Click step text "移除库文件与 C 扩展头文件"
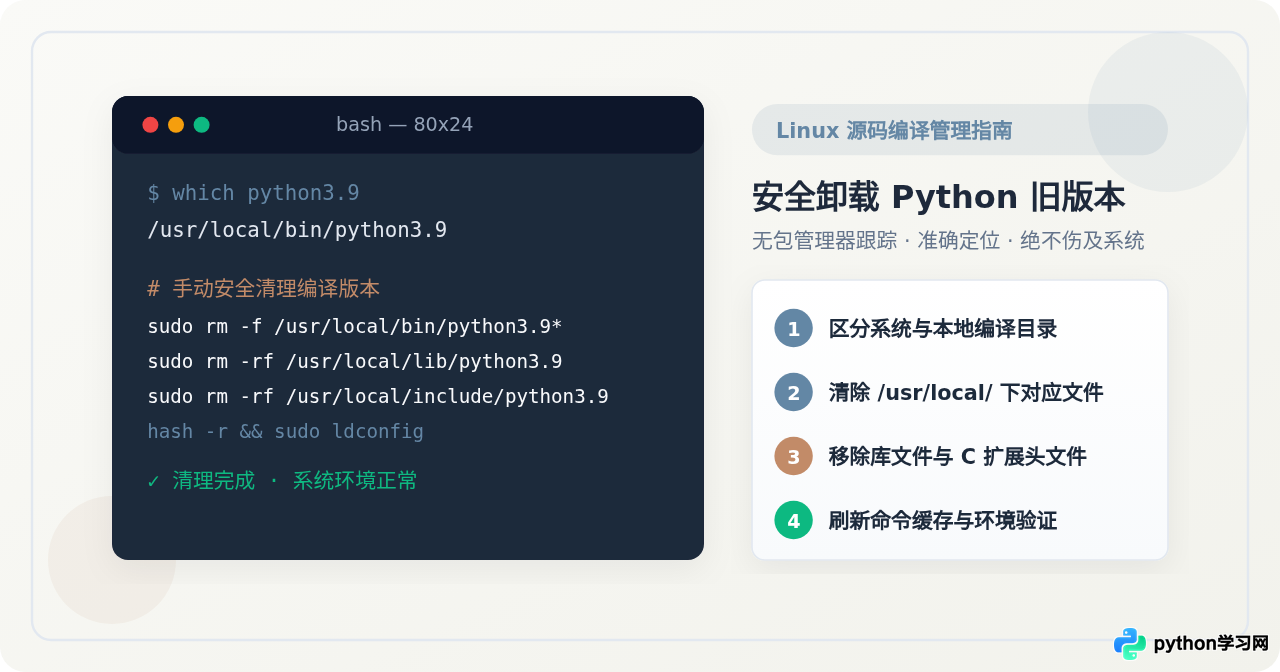This screenshot has height=672, width=1280. 958,456
